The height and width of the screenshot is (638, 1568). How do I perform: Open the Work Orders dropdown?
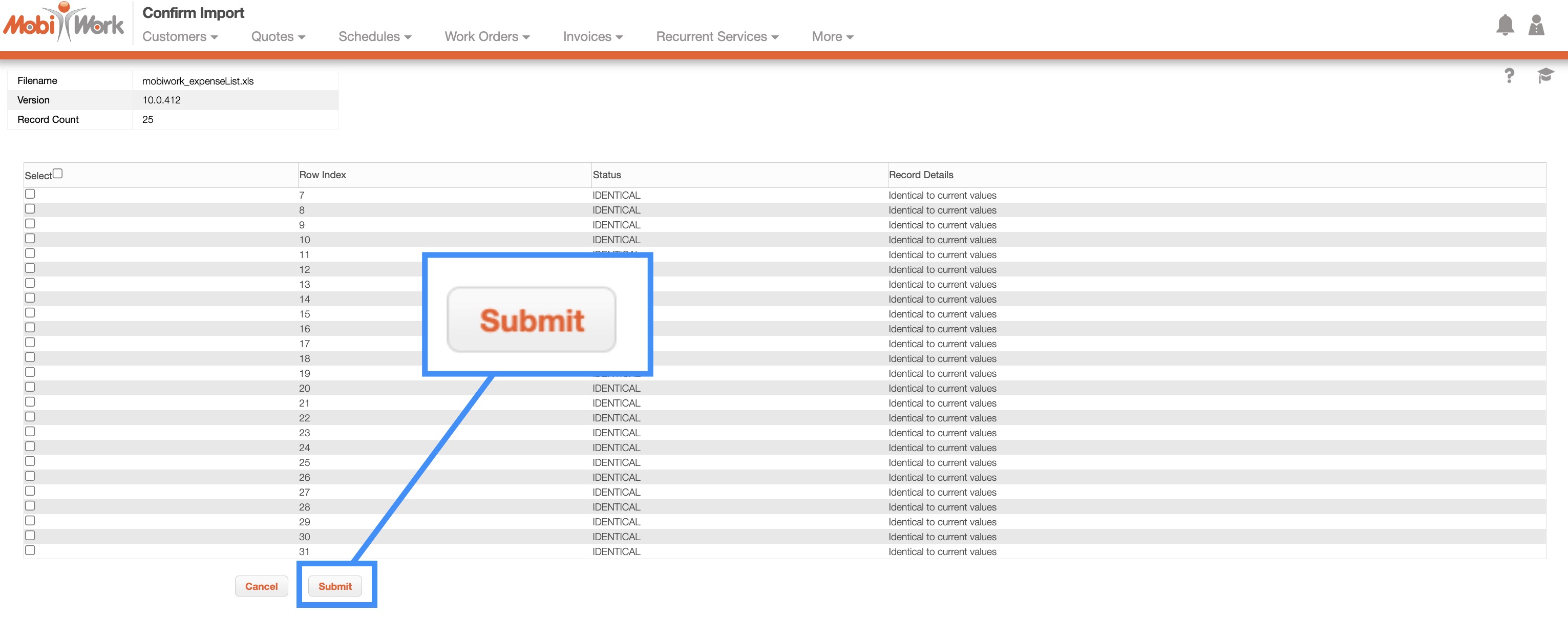pos(487,36)
